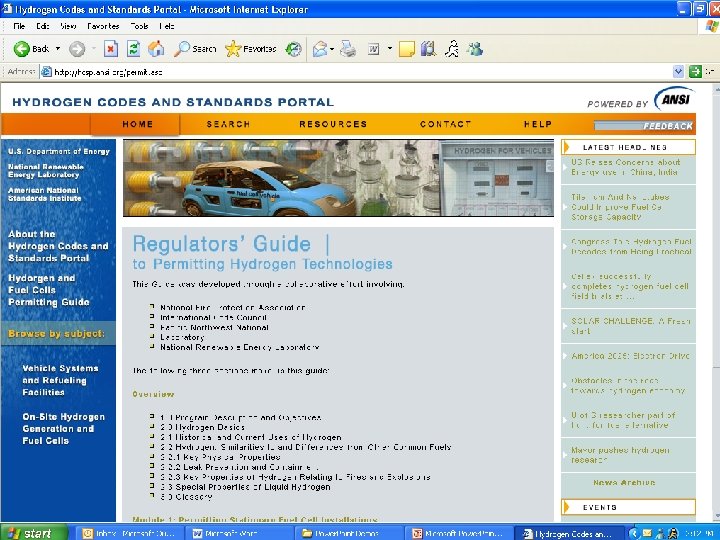
Task: Open the Overview section link
Action: pos(153,394)
